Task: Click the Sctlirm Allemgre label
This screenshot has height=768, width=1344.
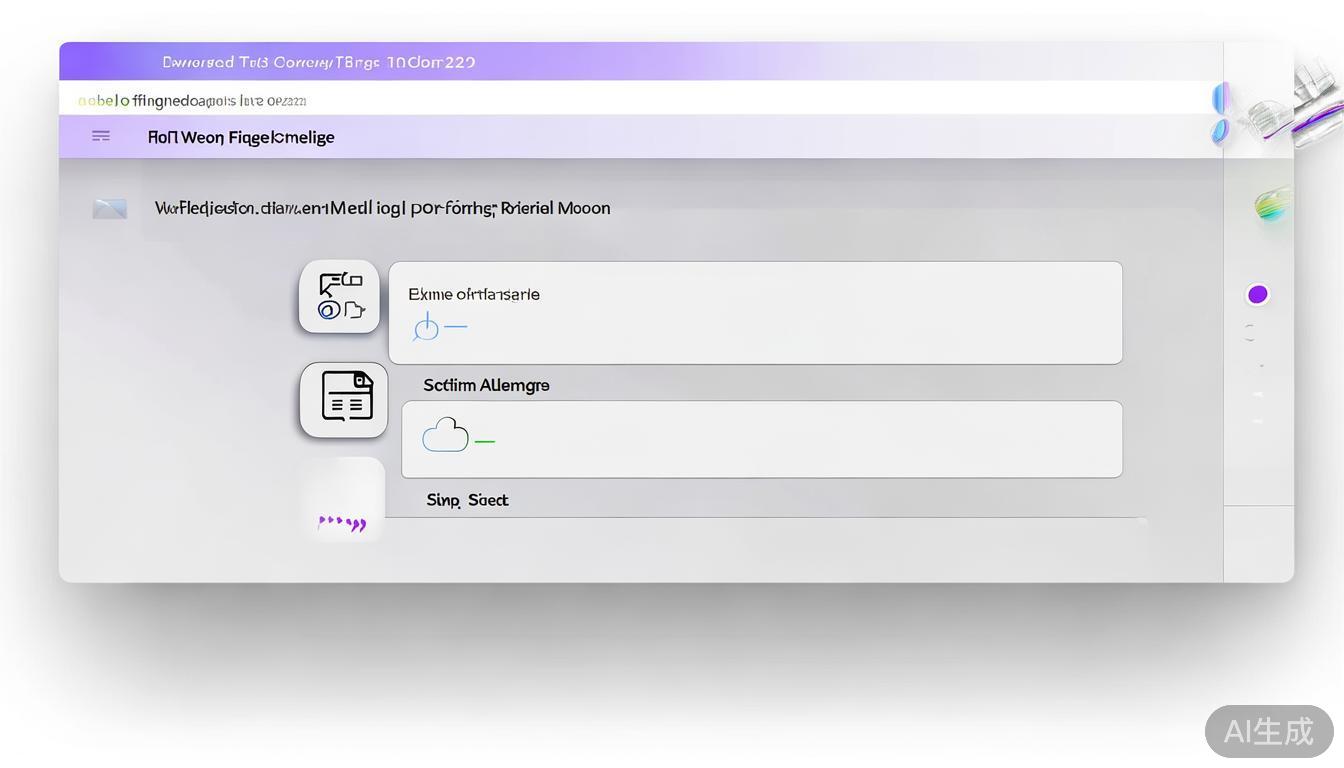Action: pyautogui.click(x=486, y=385)
